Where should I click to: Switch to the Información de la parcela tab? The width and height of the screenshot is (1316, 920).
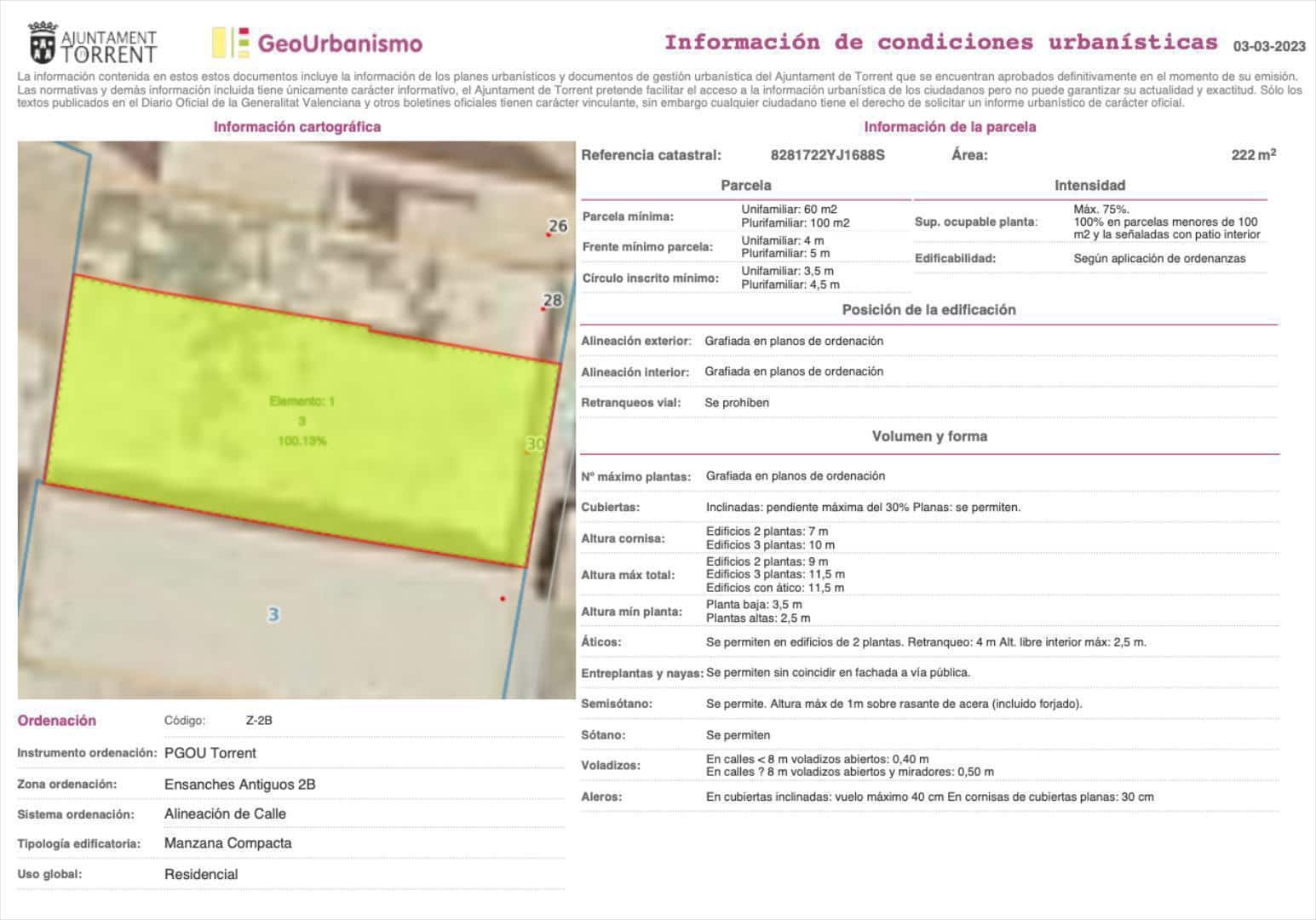(951, 126)
